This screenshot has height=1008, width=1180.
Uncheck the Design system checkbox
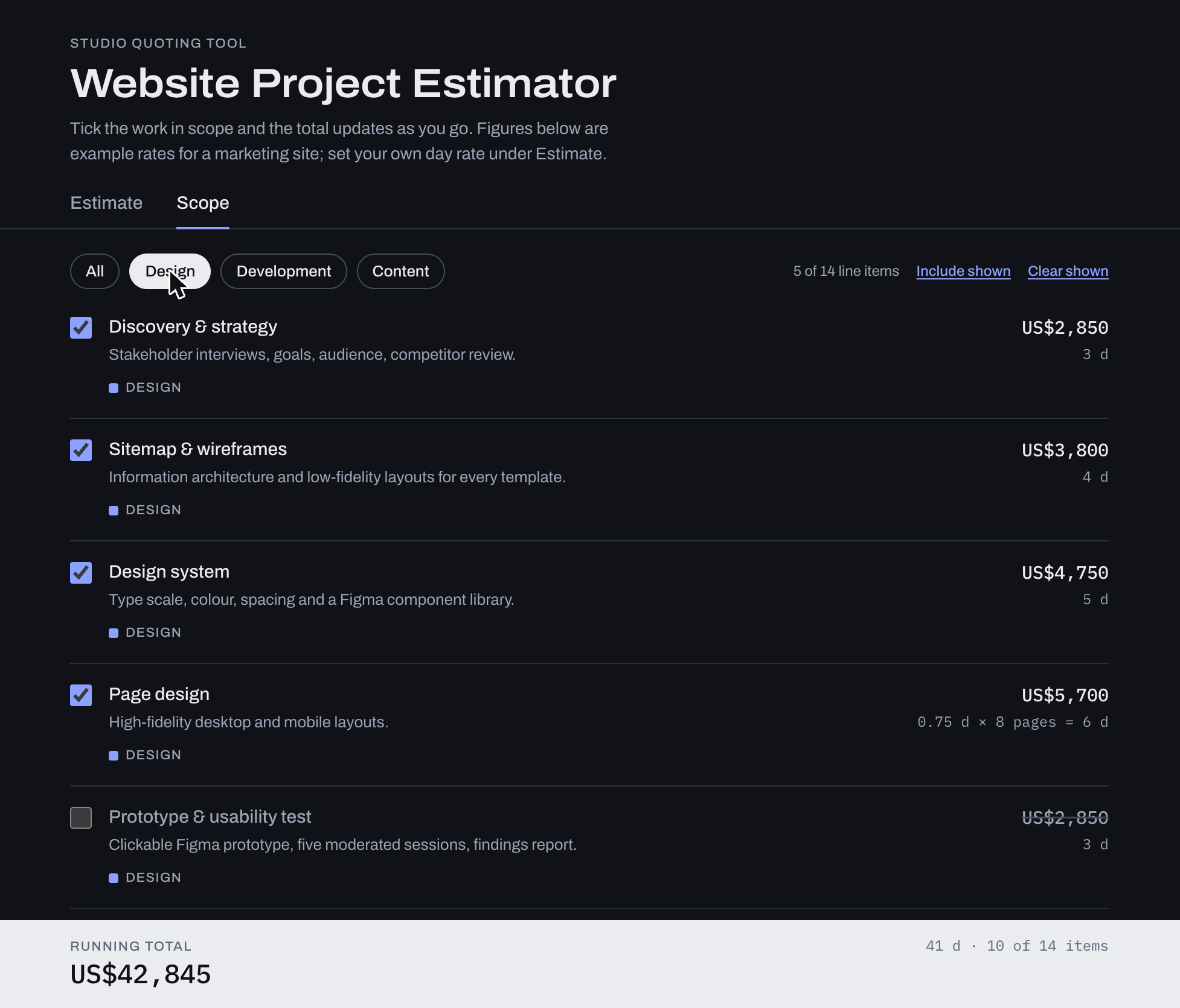[81, 573]
